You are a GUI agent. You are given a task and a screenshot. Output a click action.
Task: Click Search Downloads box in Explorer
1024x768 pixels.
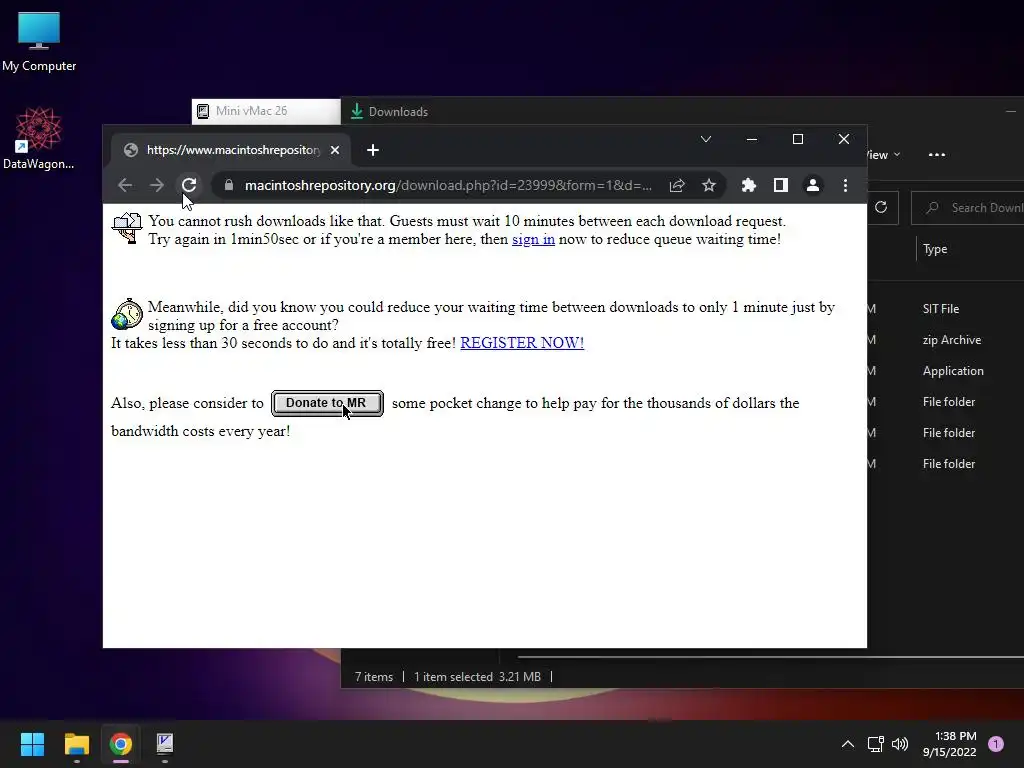[968, 208]
